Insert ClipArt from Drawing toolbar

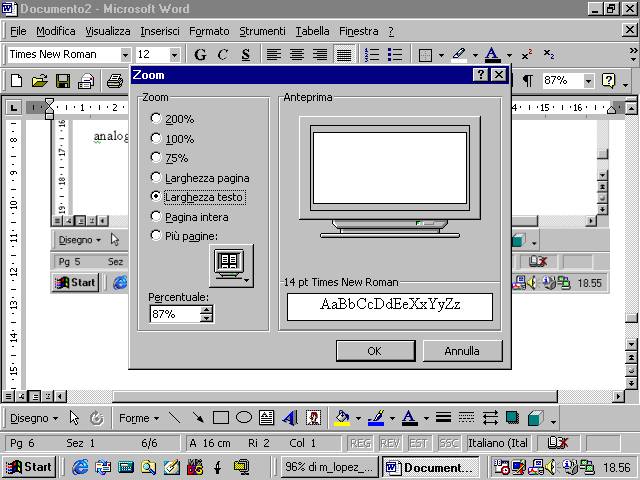[x=313, y=418]
